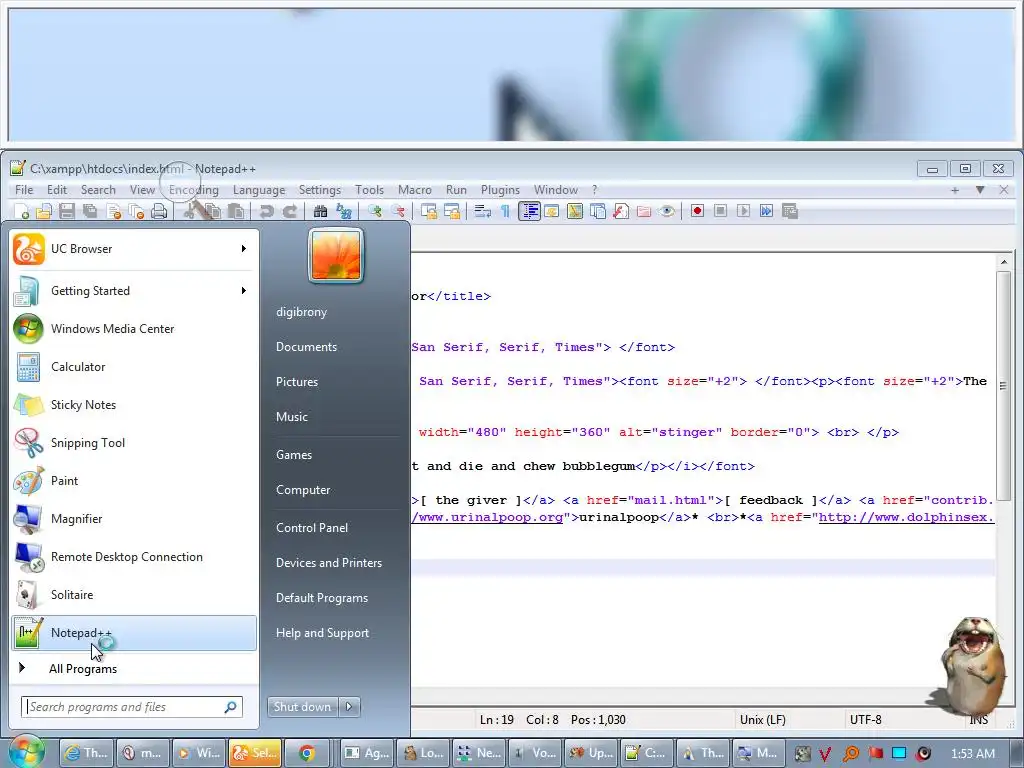Open the Edit menu

point(57,189)
